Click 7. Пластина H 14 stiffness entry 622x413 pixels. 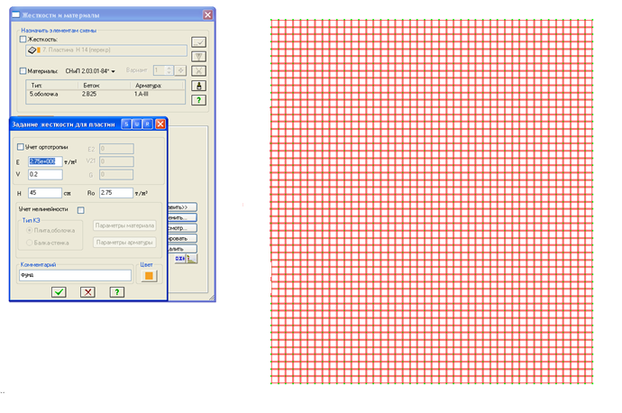106,50
